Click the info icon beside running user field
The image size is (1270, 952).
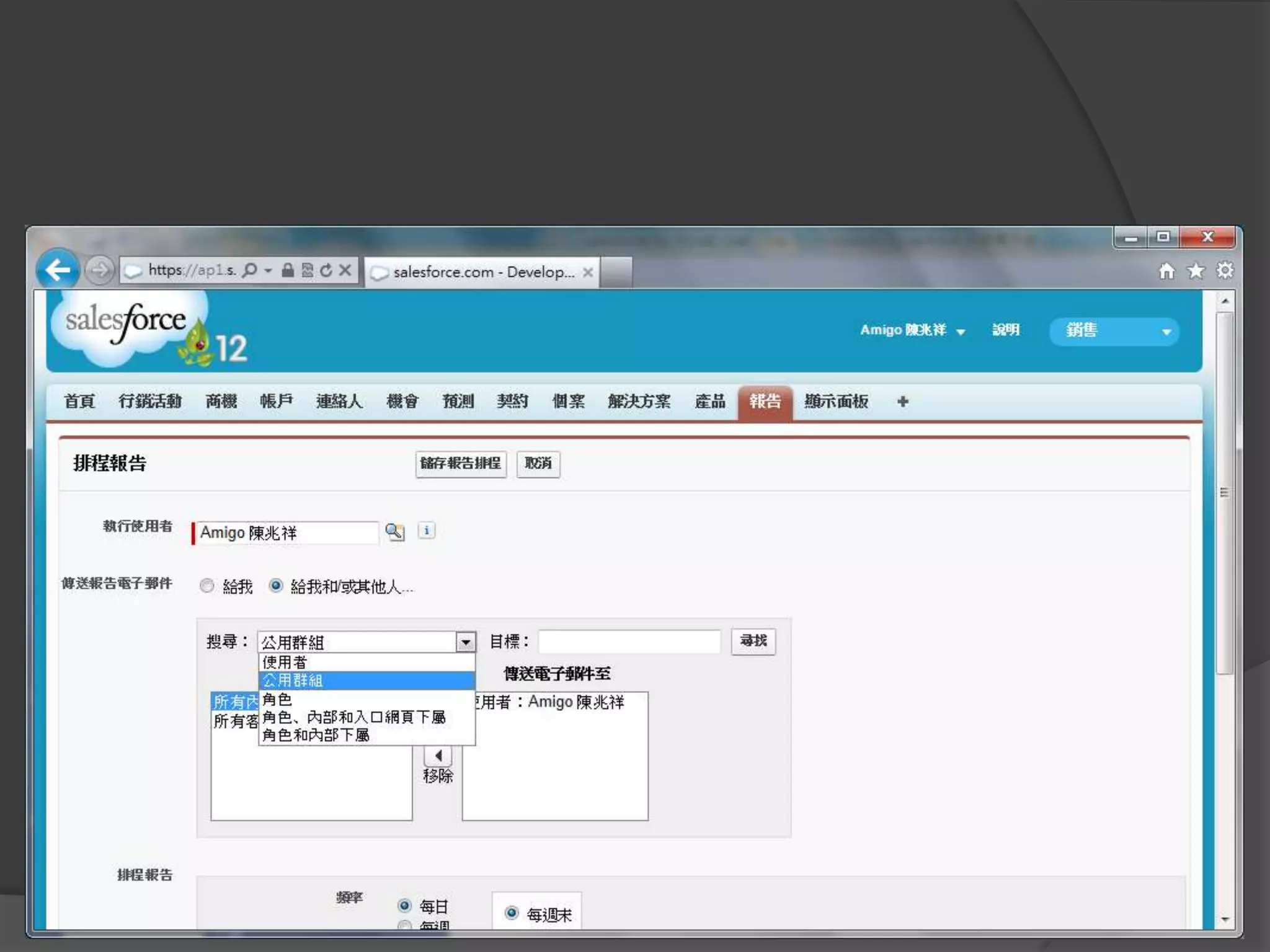[x=427, y=531]
